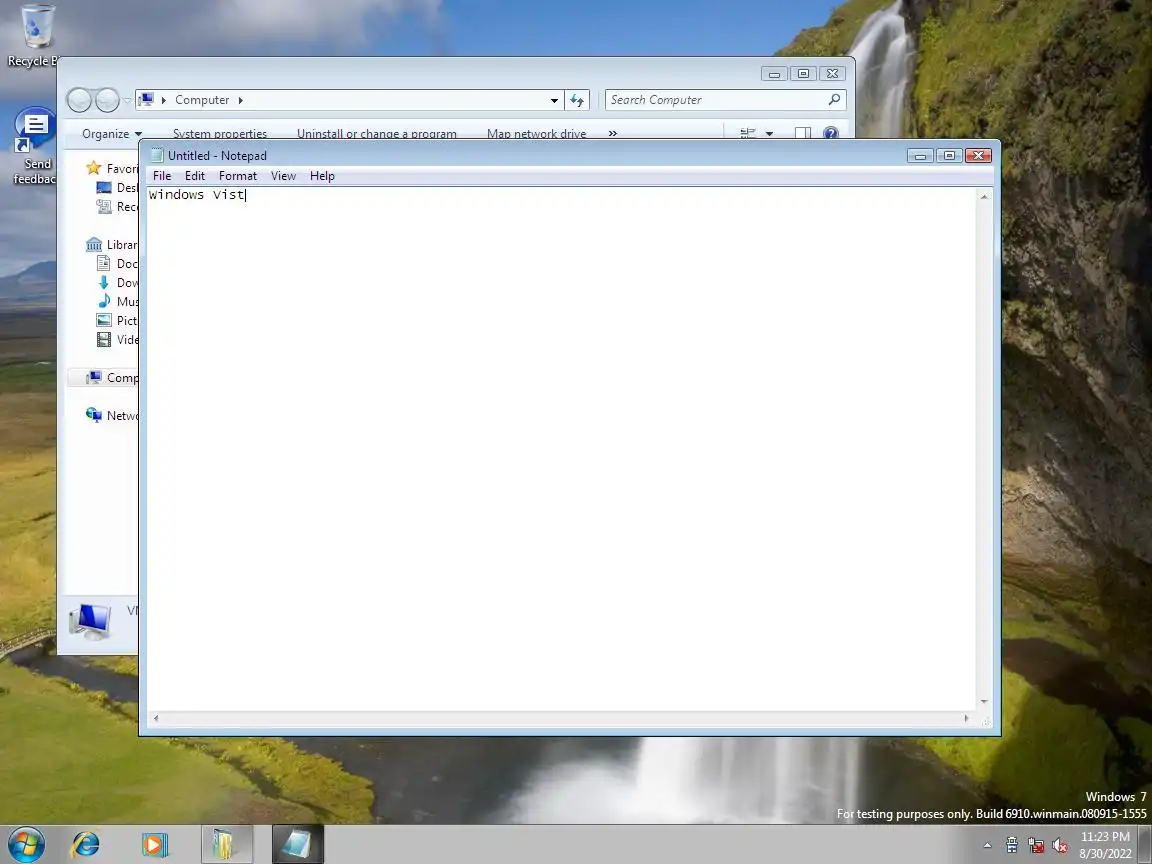Click the muted volume tray icon
Viewport: 1152px width, 864px height.
click(x=1059, y=846)
